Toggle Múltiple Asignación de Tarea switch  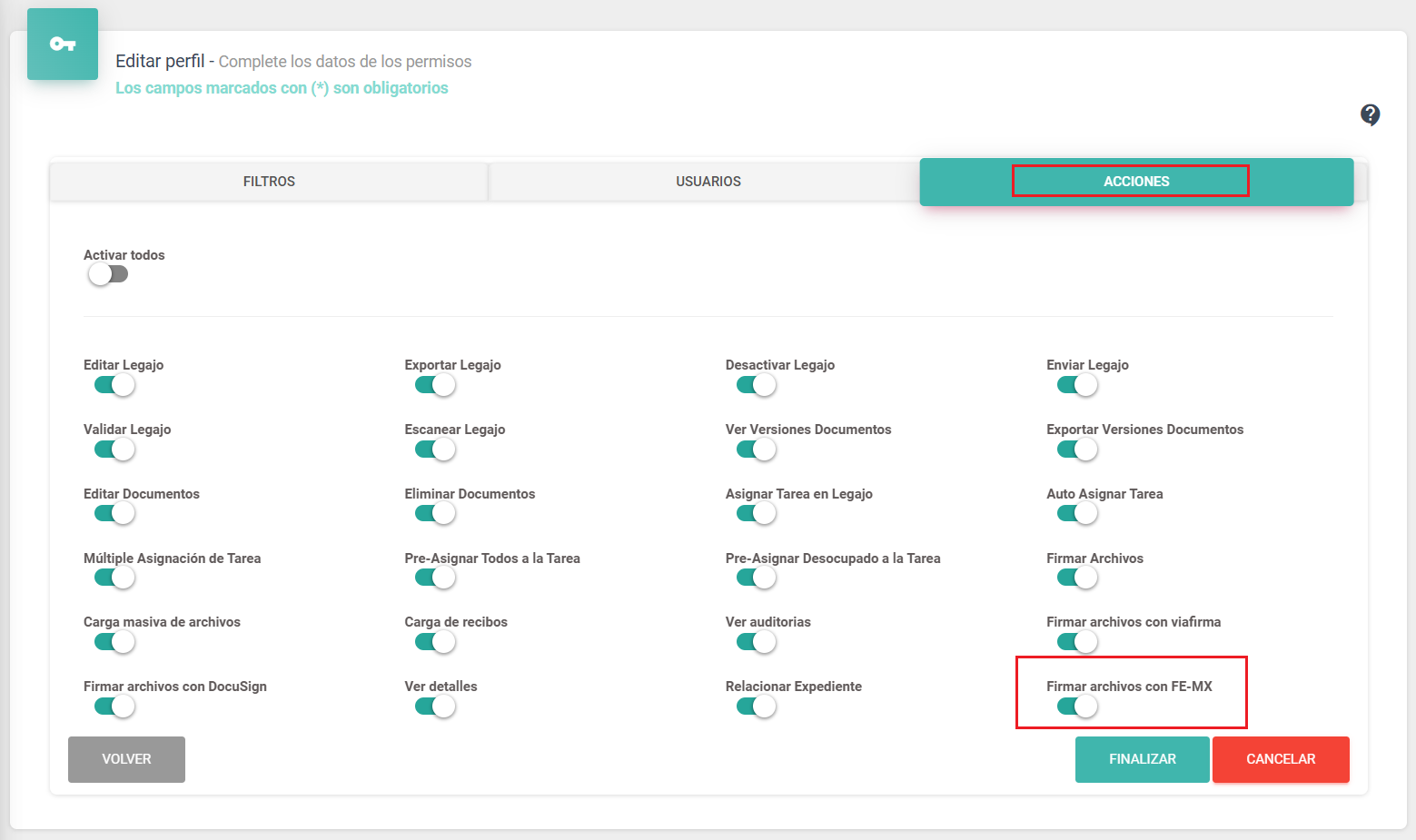tap(114, 578)
